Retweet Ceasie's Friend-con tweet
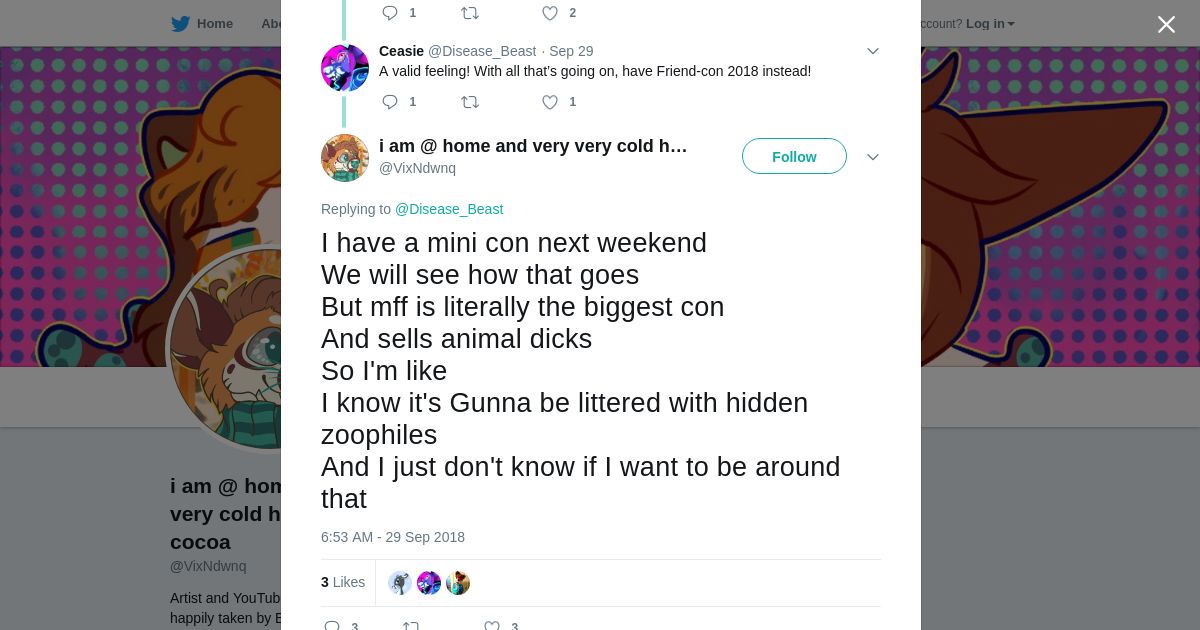The width and height of the screenshot is (1200, 630). pyautogui.click(x=469, y=102)
